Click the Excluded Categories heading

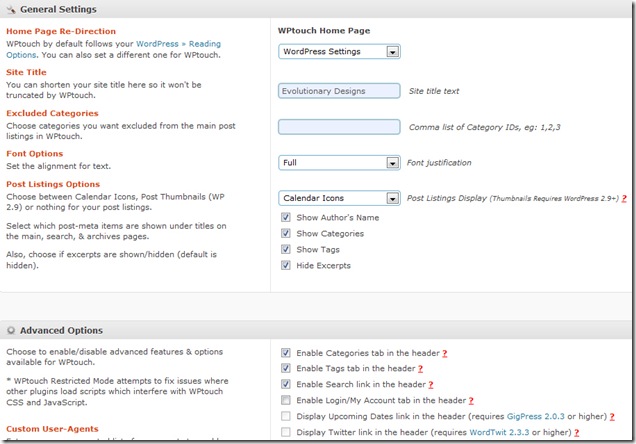coord(52,113)
